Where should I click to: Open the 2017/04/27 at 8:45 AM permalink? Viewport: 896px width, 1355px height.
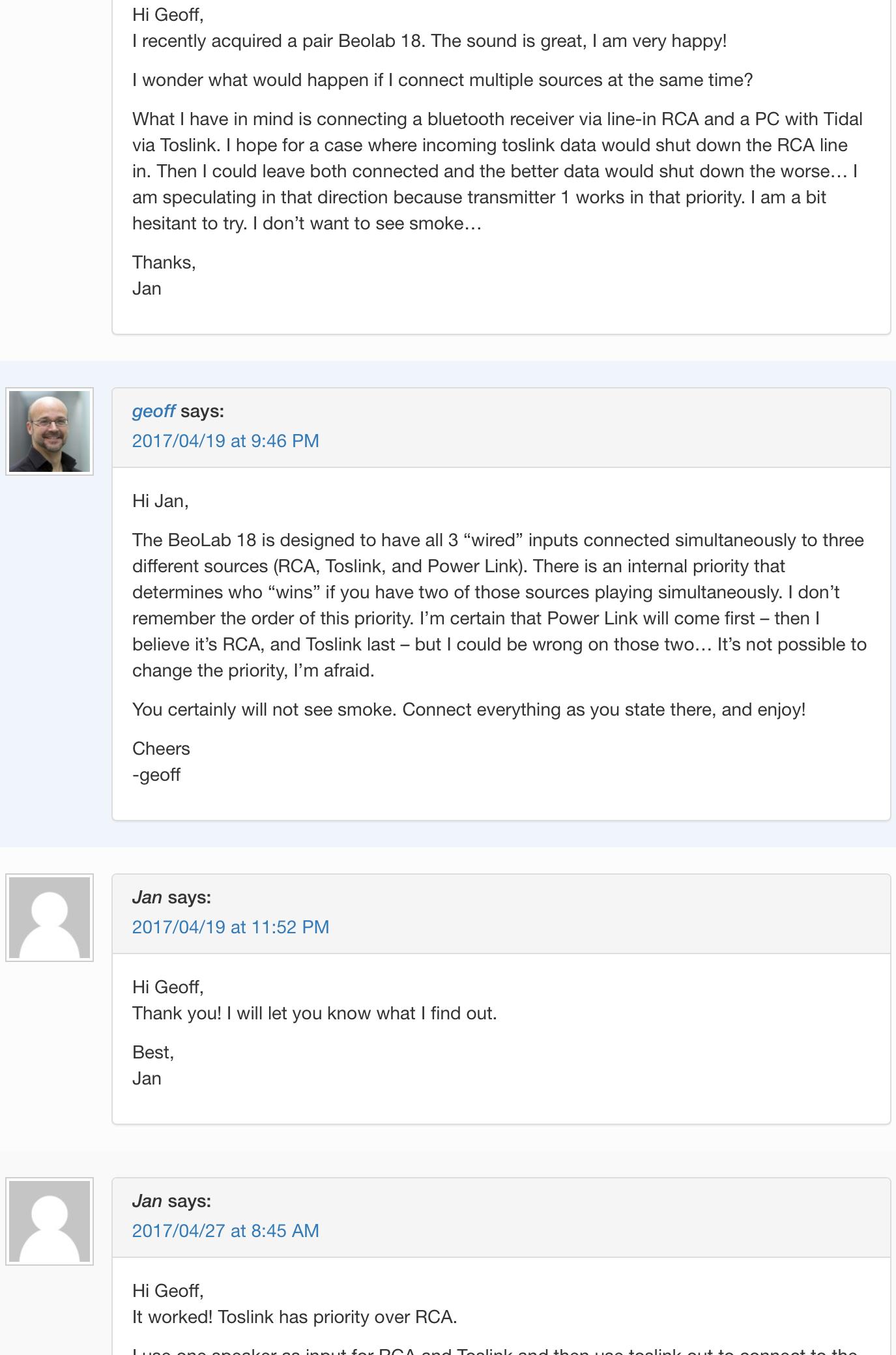[x=225, y=1231]
